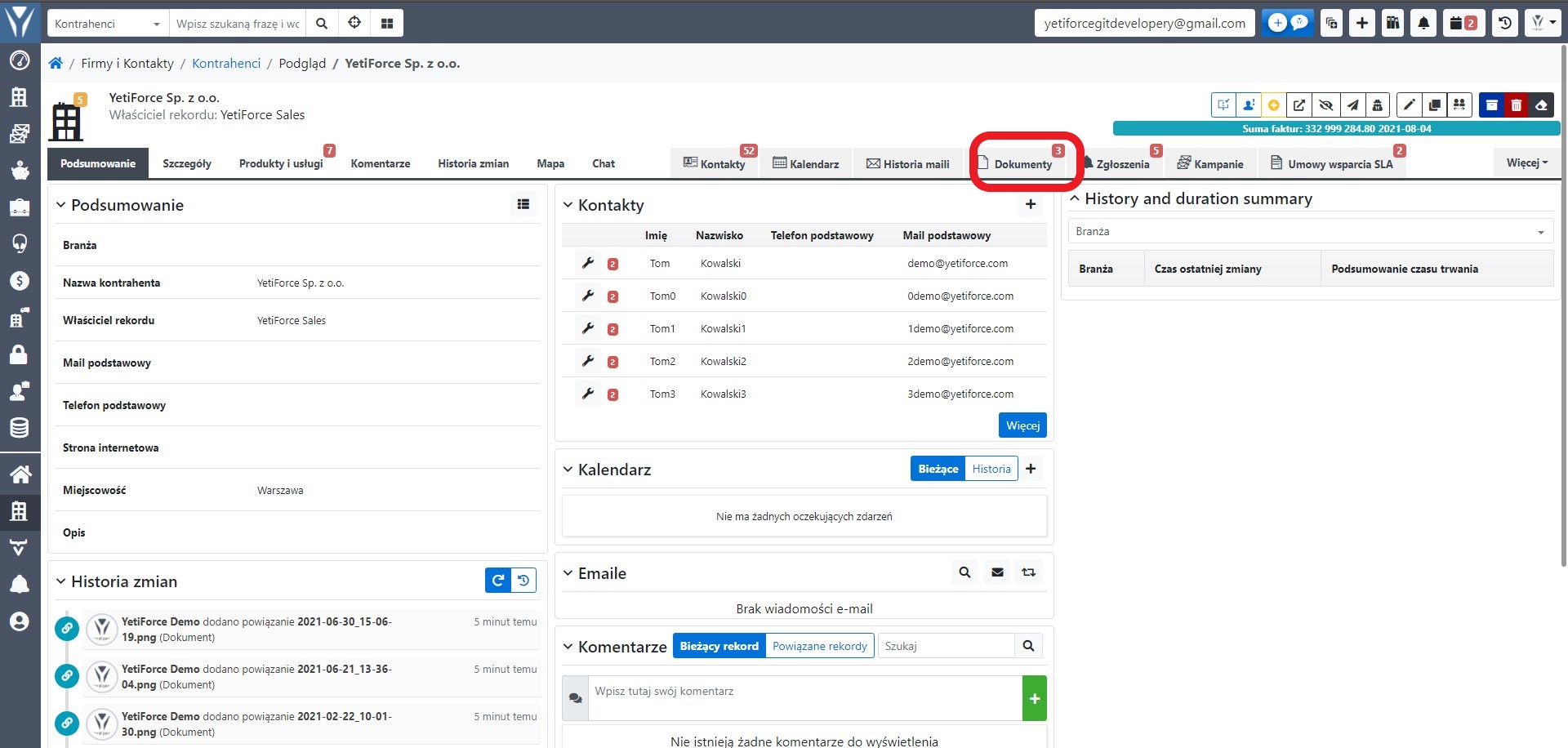This screenshot has height=748, width=1568.
Task: Switch to Produkty i usługi tab
Action: pyautogui.click(x=281, y=163)
